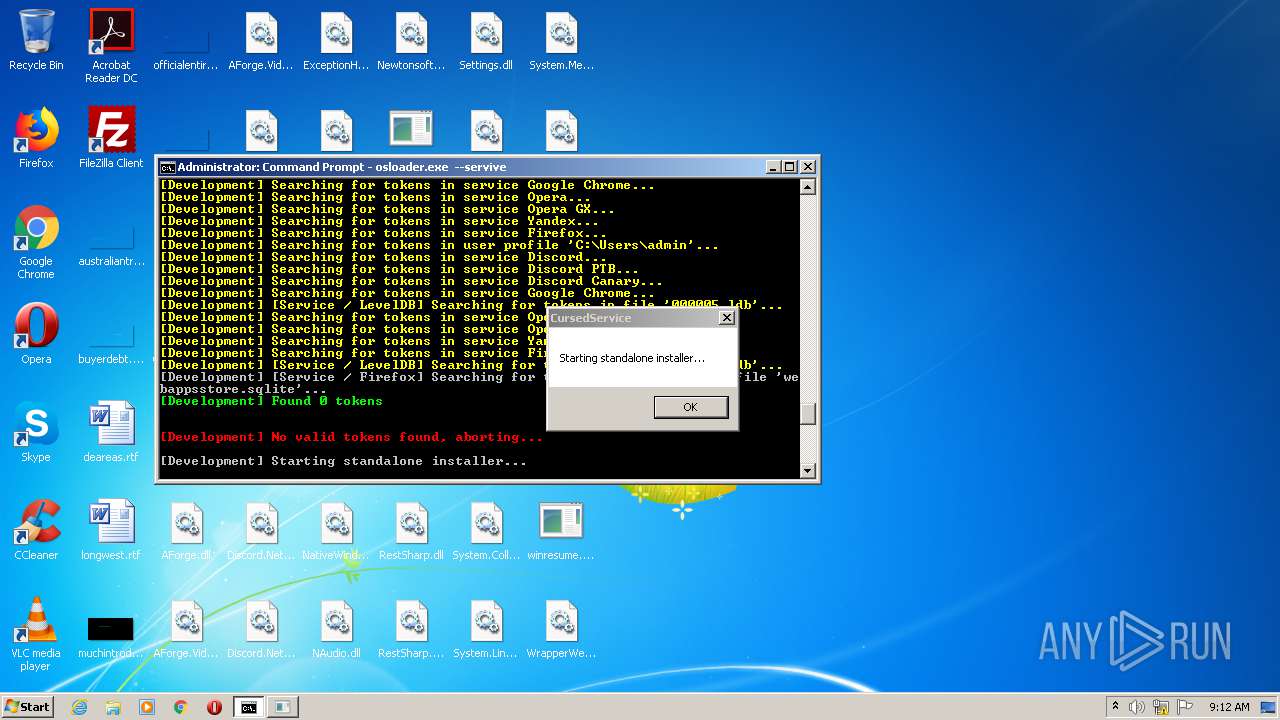Image resolution: width=1280 pixels, height=720 pixels.
Task: Select the AForge.dll file icon
Action: 186,530
